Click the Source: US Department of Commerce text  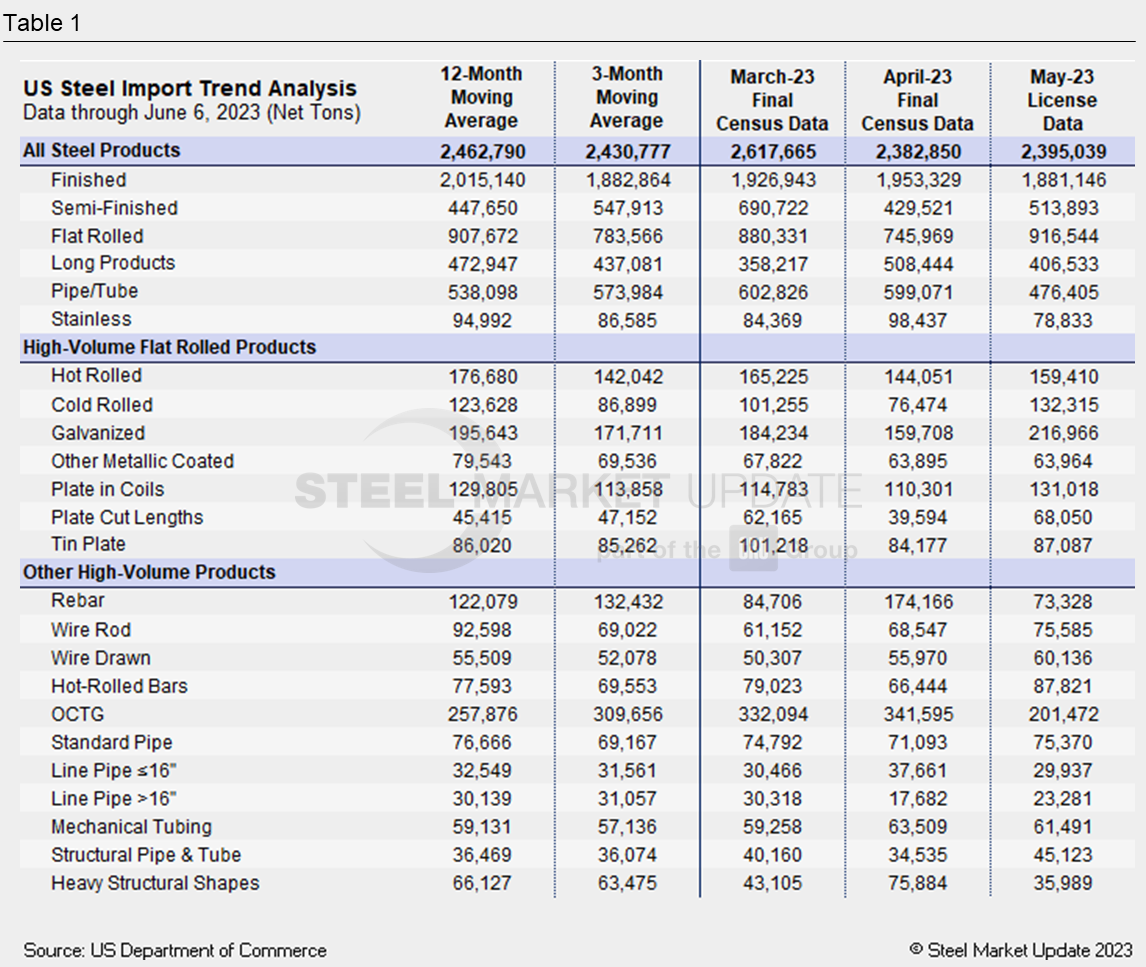click(x=175, y=950)
